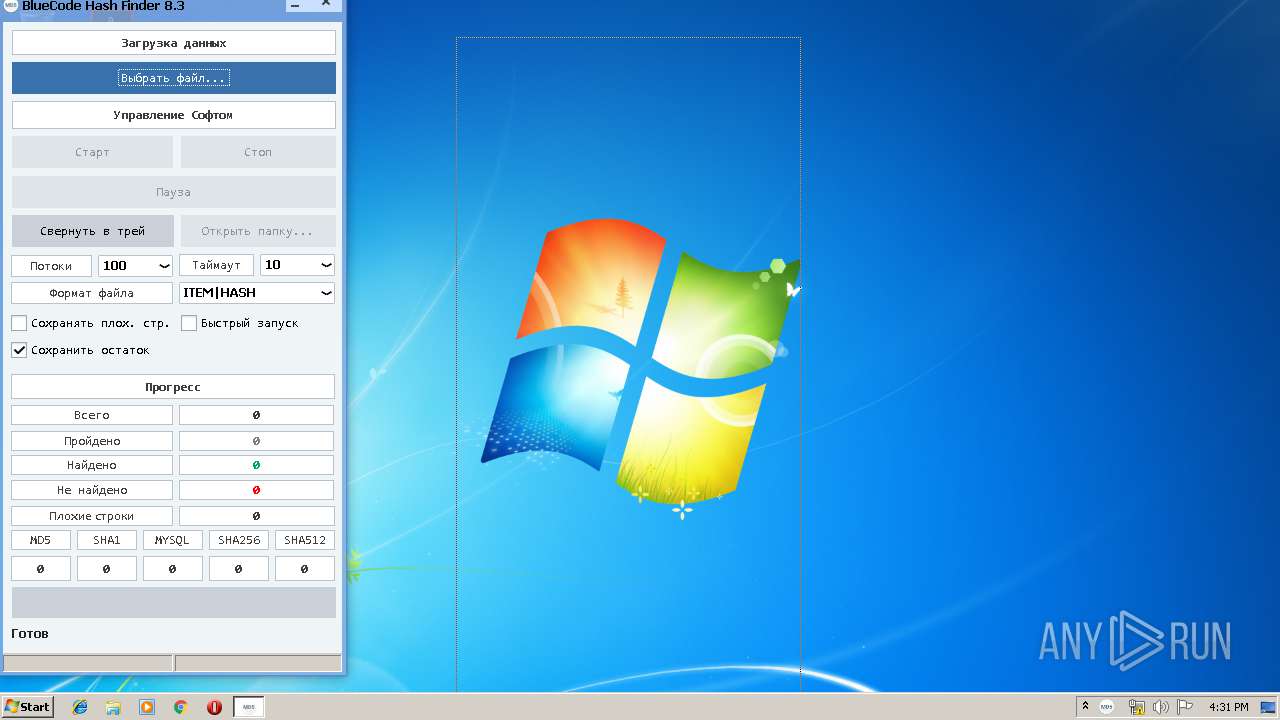
Task: Click the MD5 label
Action: 41,540
